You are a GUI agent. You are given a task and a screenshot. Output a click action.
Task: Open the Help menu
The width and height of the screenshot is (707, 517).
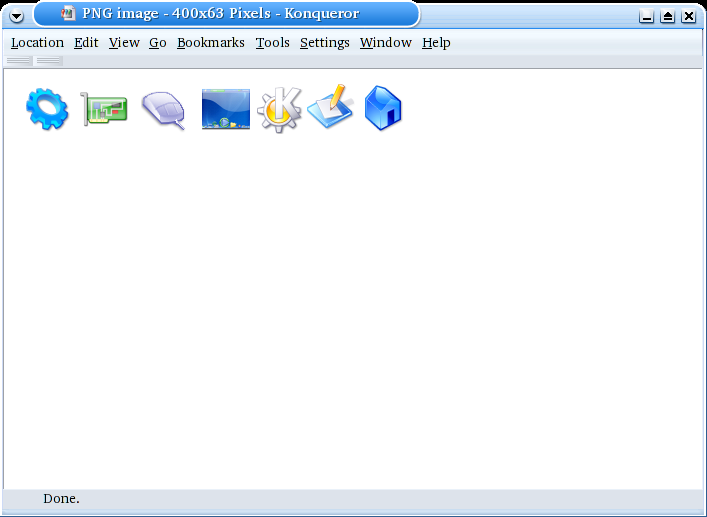[436, 43]
